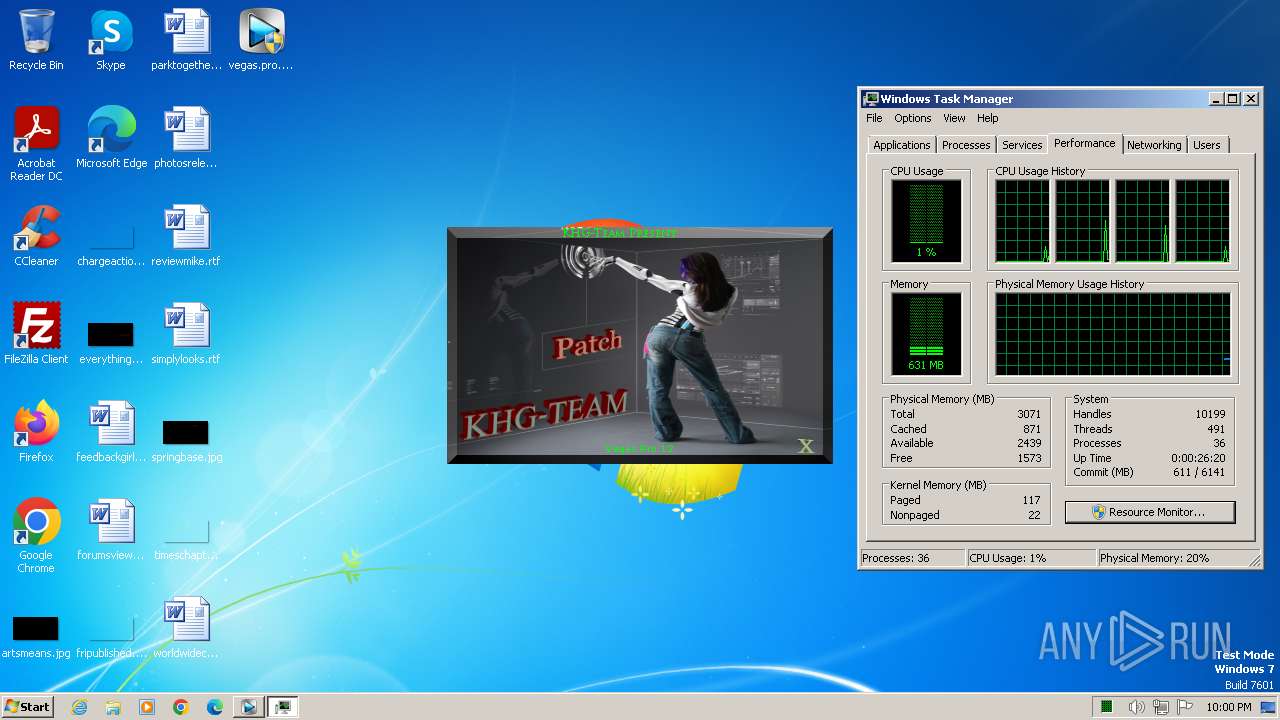Open the Skype desktop shortcut
This screenshot has height=720, width=1280.
pyautogui.click(x=111, y=40)
